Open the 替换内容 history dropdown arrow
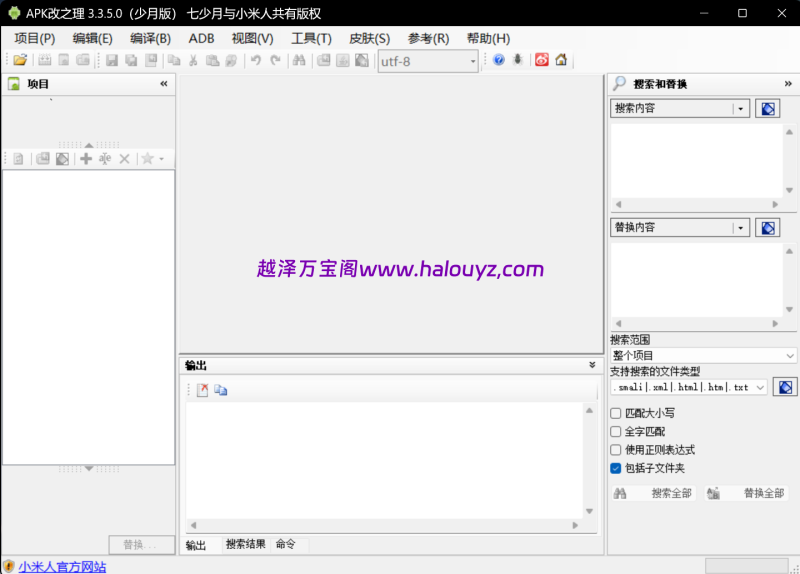800x574 pixels. point(741,228)
